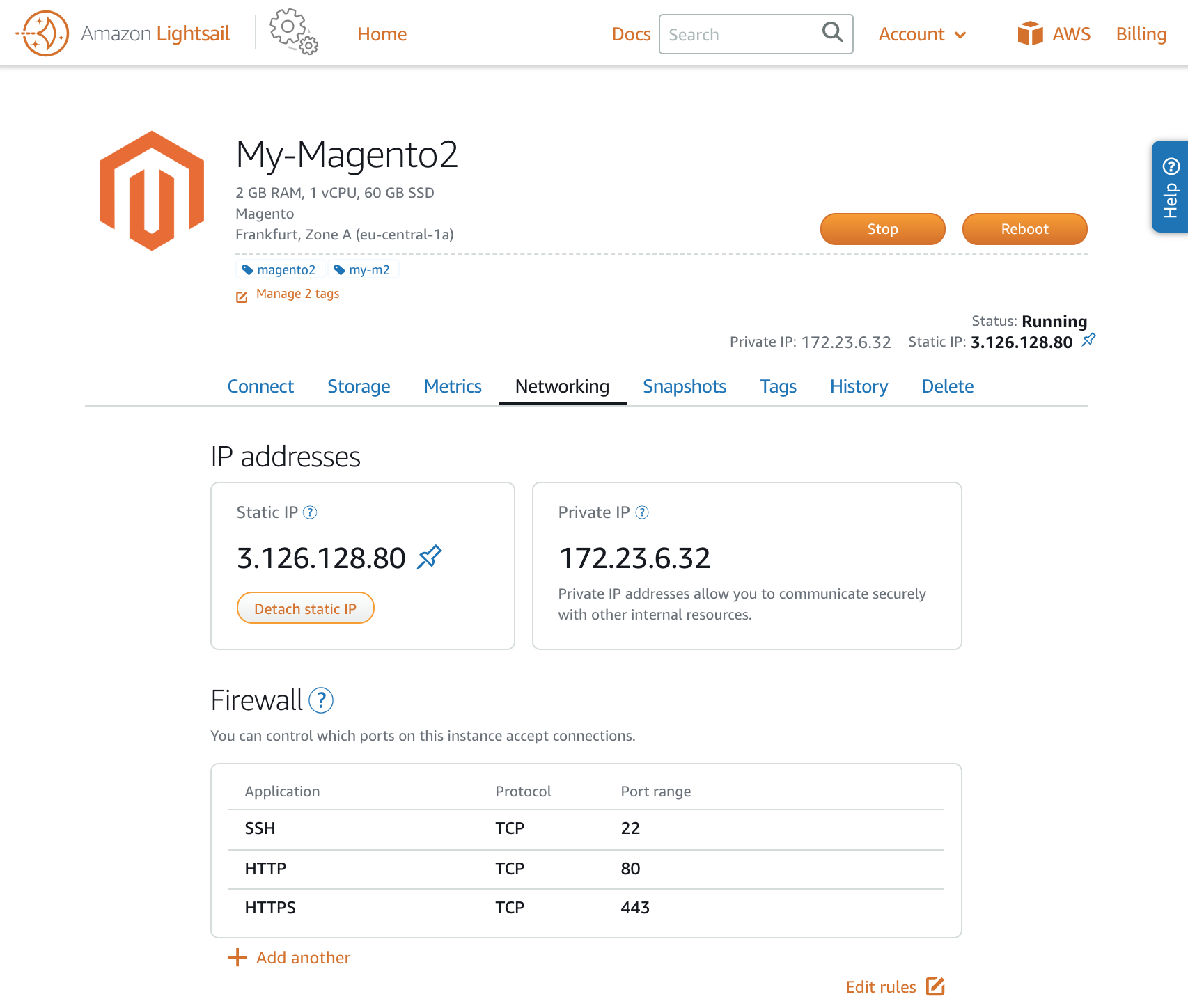Reboot the instance
This screenshot has height=1008, width=1188.
point(1024,228)
